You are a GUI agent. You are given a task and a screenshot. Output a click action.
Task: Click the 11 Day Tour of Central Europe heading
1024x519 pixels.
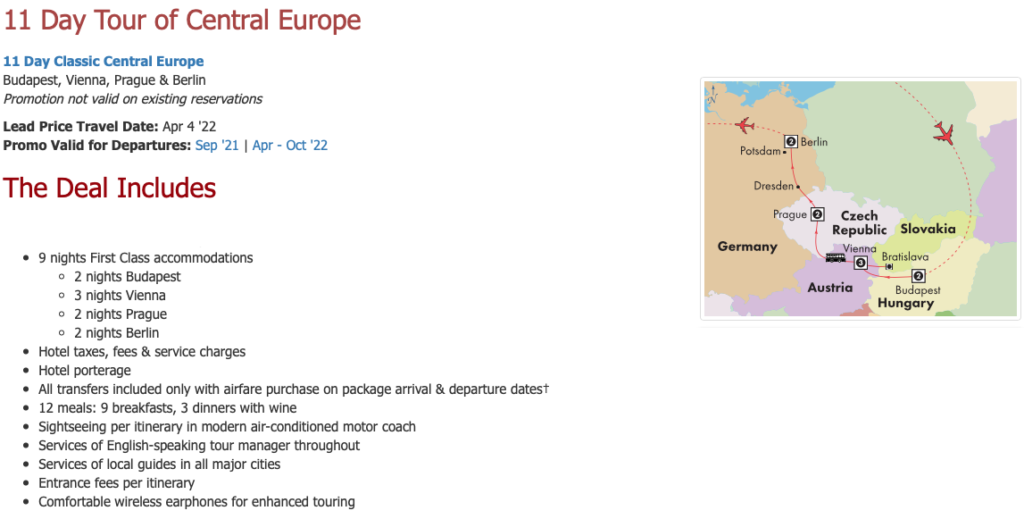(x=182, y=20)
